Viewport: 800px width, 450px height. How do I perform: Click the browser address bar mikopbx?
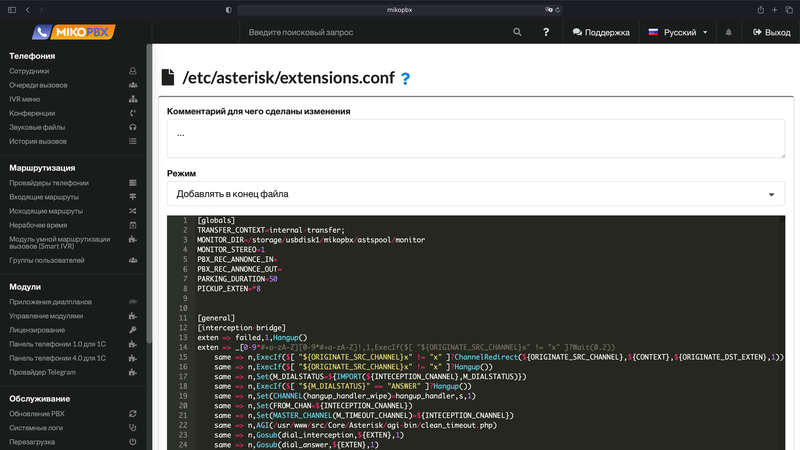pos(399,10)
